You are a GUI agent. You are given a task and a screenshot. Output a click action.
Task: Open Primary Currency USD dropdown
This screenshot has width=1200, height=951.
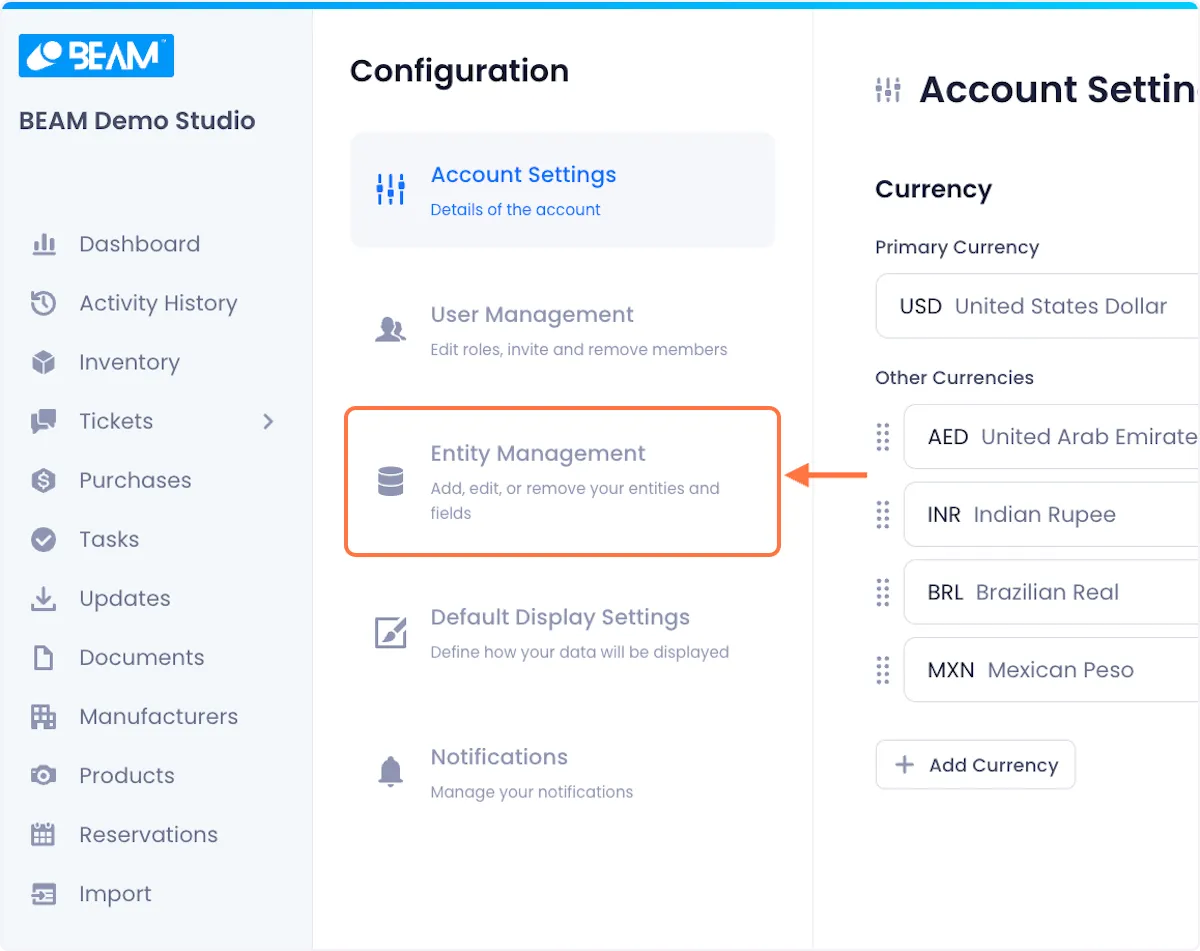tap(1037, 306)
